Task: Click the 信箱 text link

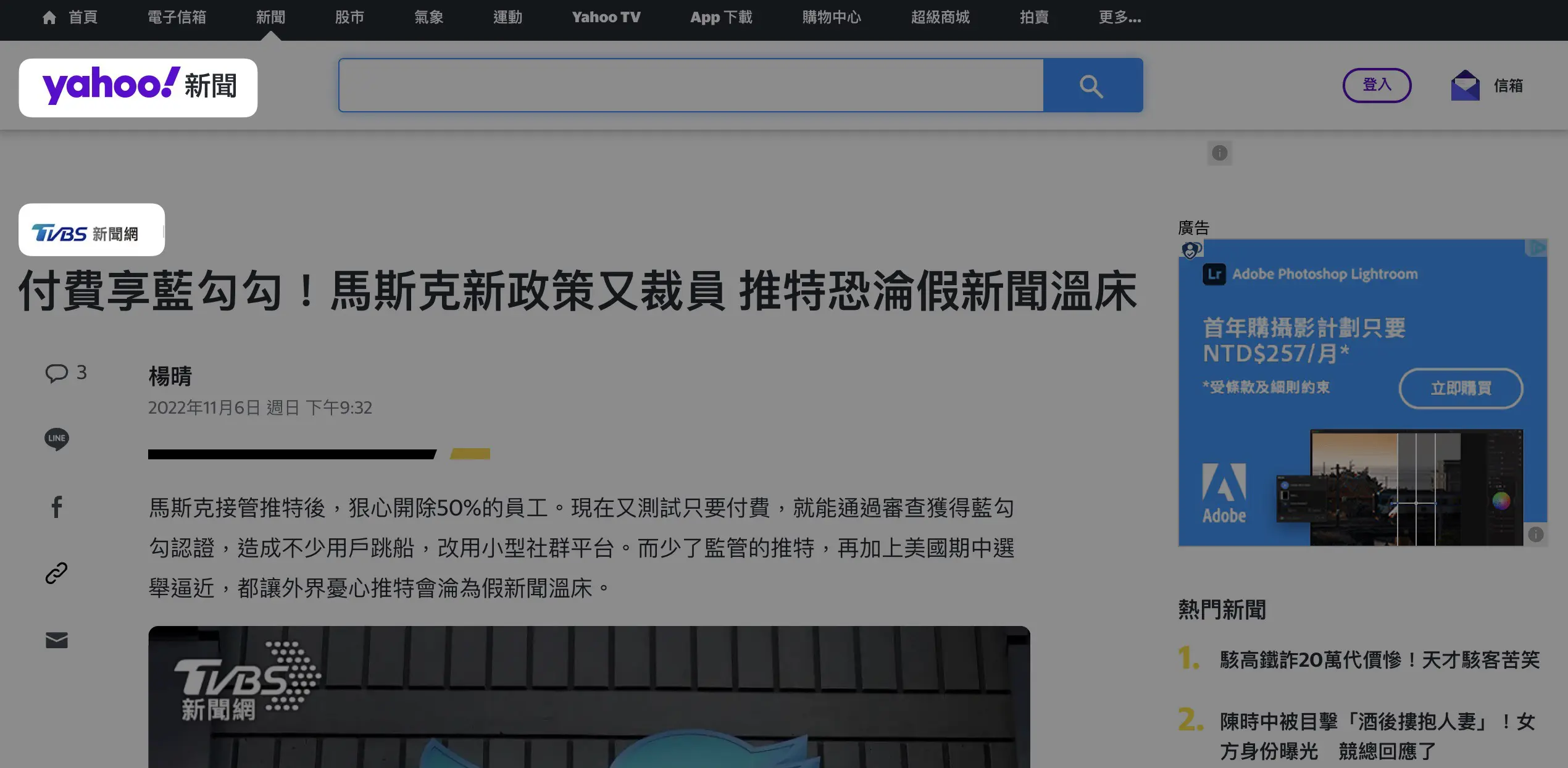Action: click(1508, 85)
